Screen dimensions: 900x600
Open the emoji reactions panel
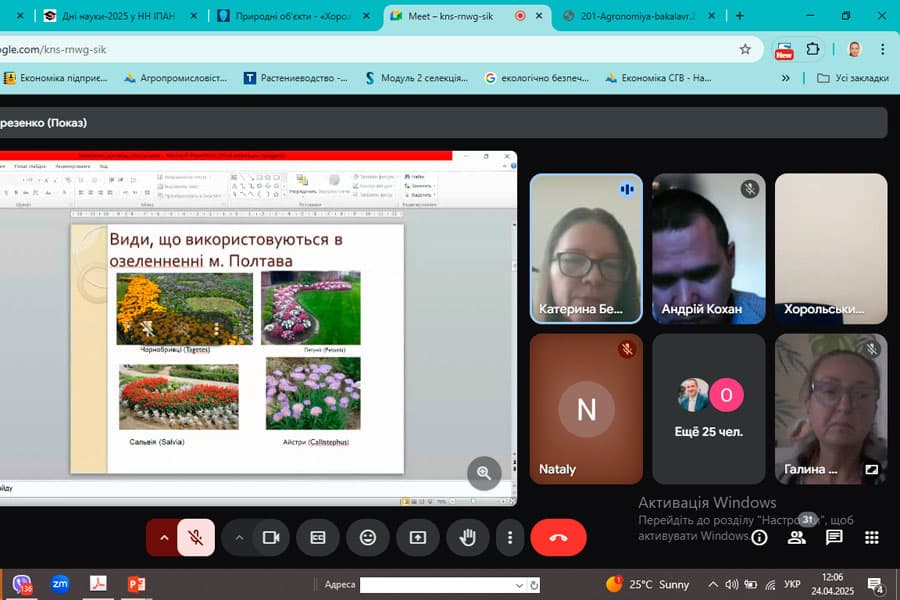tap(368, 537)
